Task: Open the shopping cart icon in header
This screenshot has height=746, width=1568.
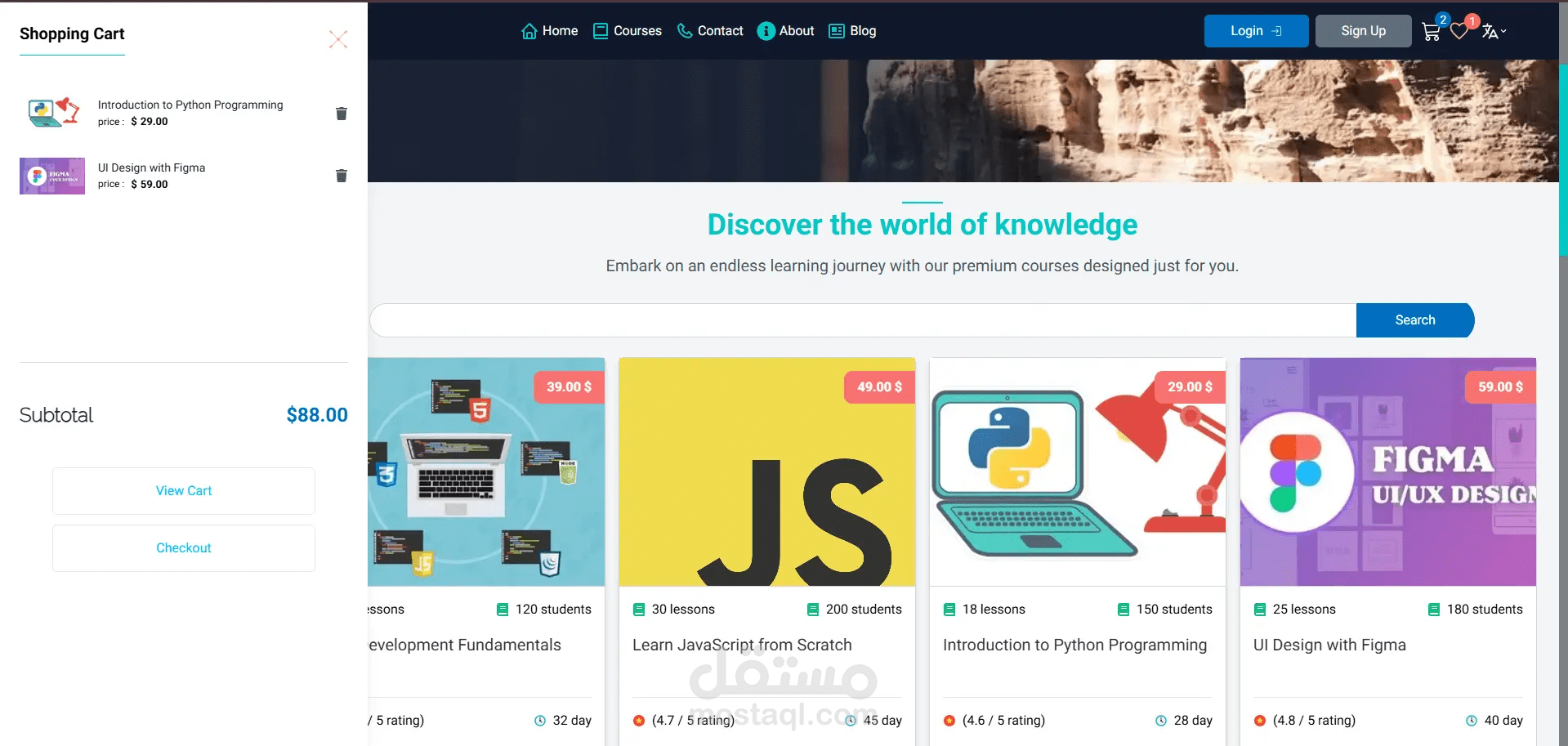Action: (1431, 32)
